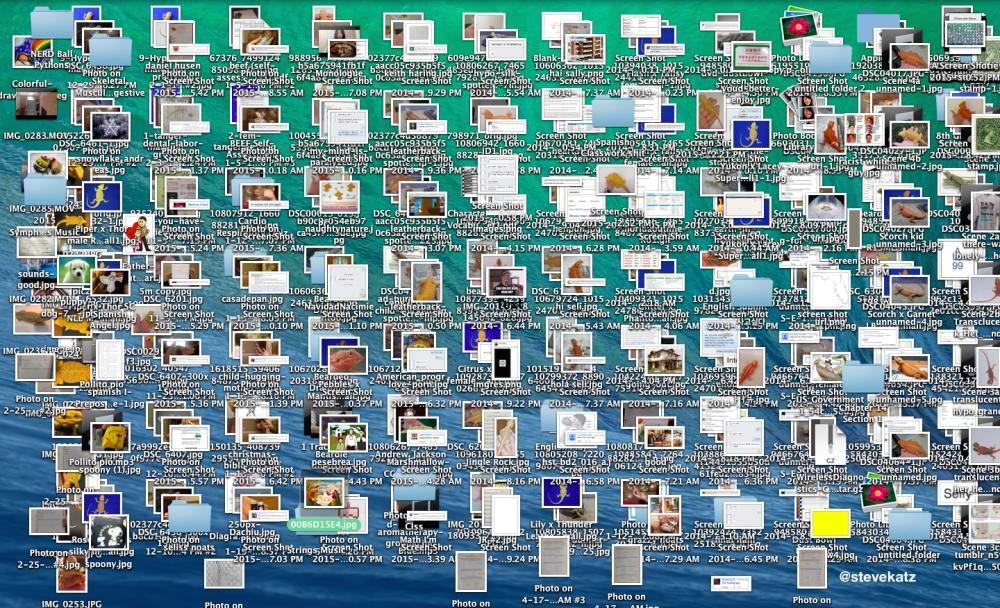Select the two-story house photo thumbnail
The image size is (1000, 608).
(665, 360)
